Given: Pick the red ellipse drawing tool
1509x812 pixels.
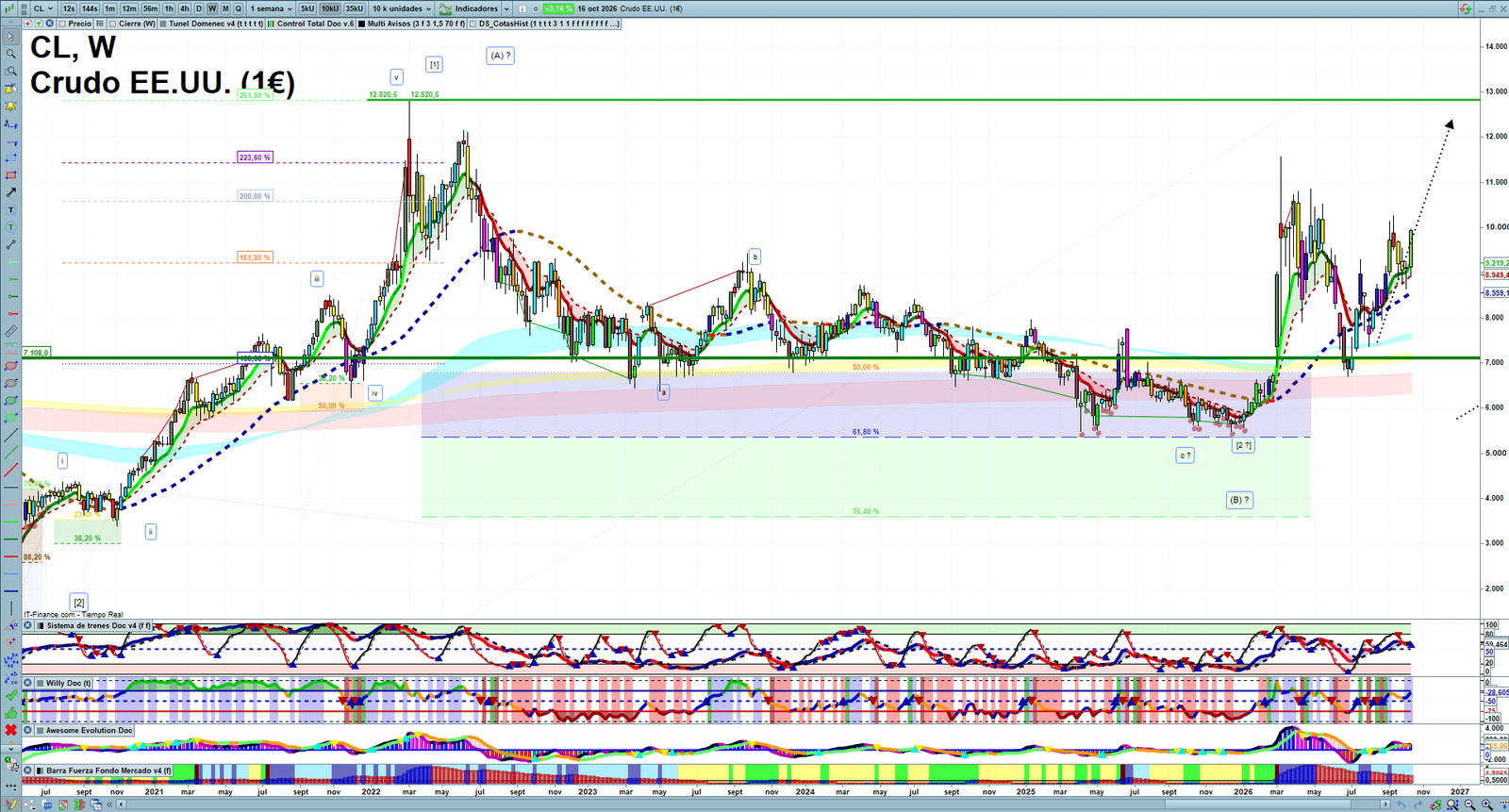Looking at the screenshot, I should pyautogui.click(x=10, y=366).
